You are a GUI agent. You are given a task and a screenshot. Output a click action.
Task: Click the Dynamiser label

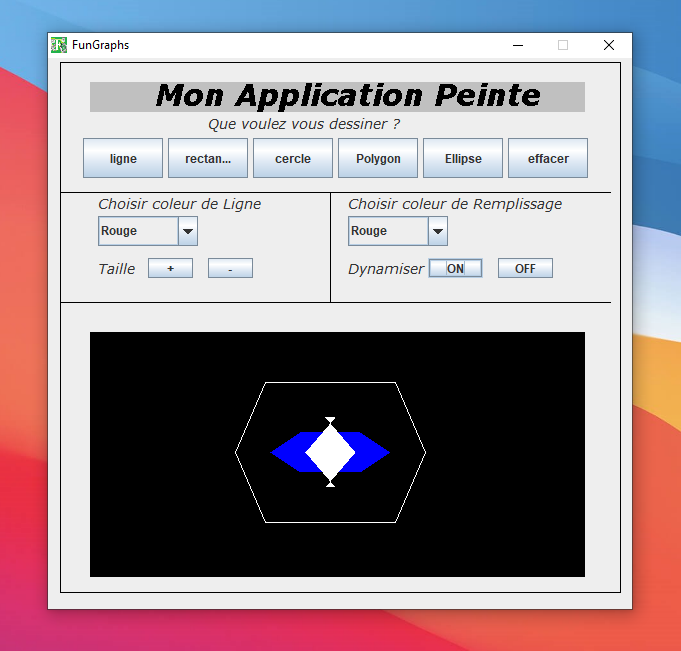386,269
